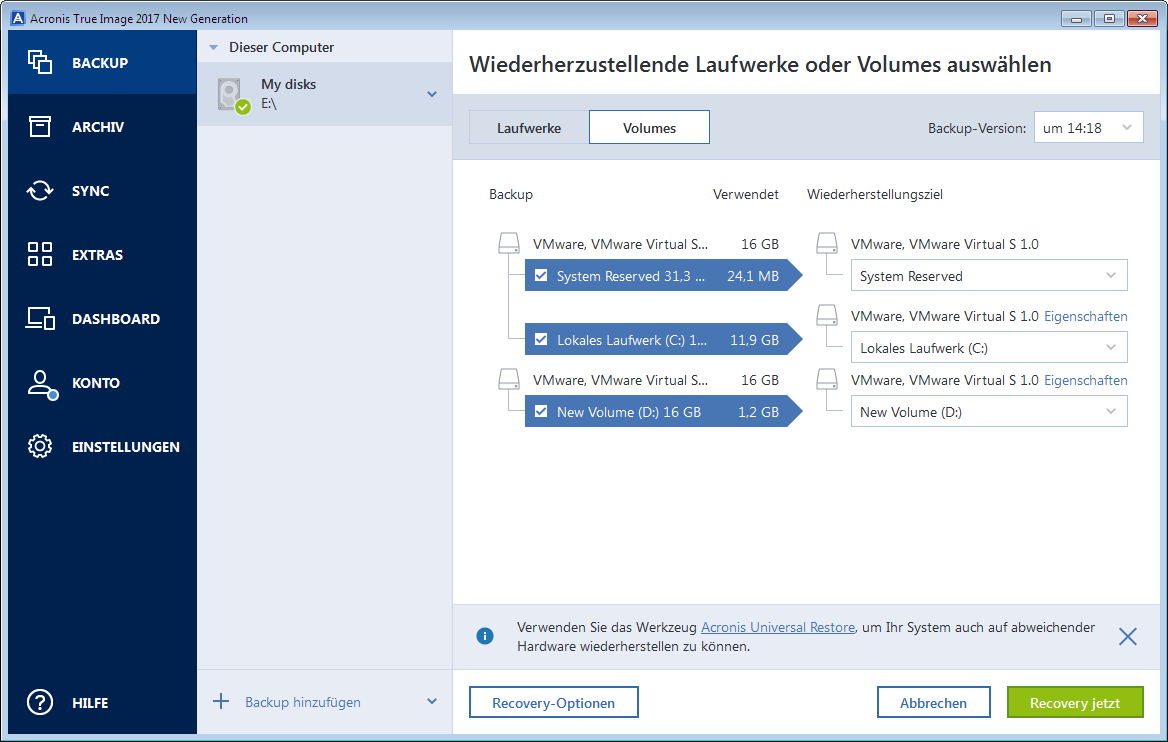Click the Konto user icon
The image size is (1168, 742).
click(42, 384)
